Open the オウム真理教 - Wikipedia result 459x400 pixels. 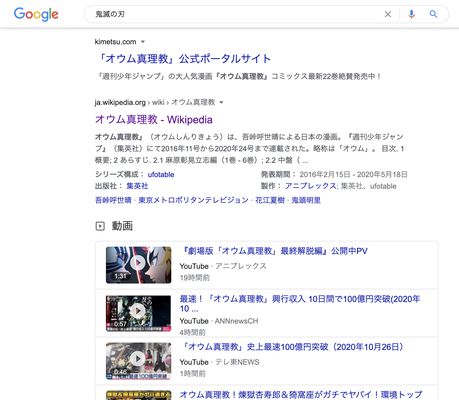(x=154, y=119)
